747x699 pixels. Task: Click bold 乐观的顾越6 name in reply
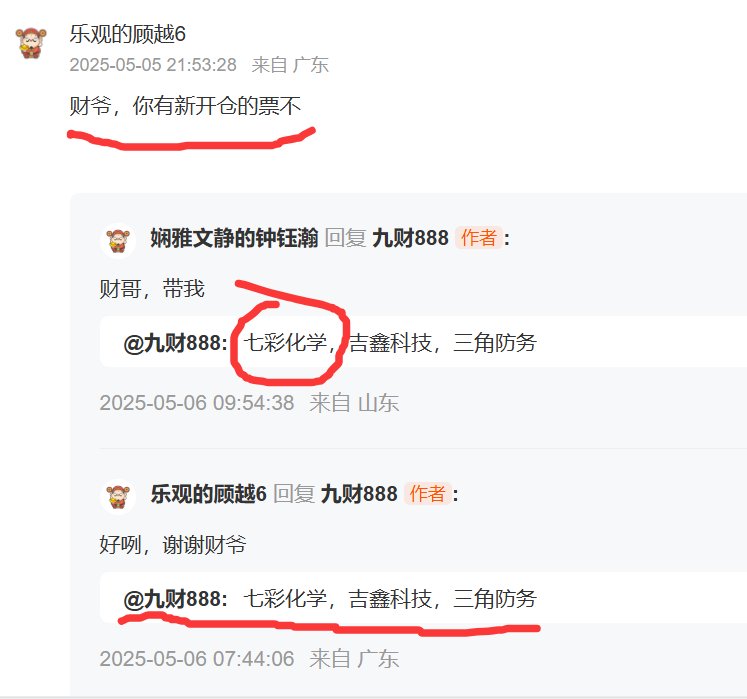[x=208, y=494]
